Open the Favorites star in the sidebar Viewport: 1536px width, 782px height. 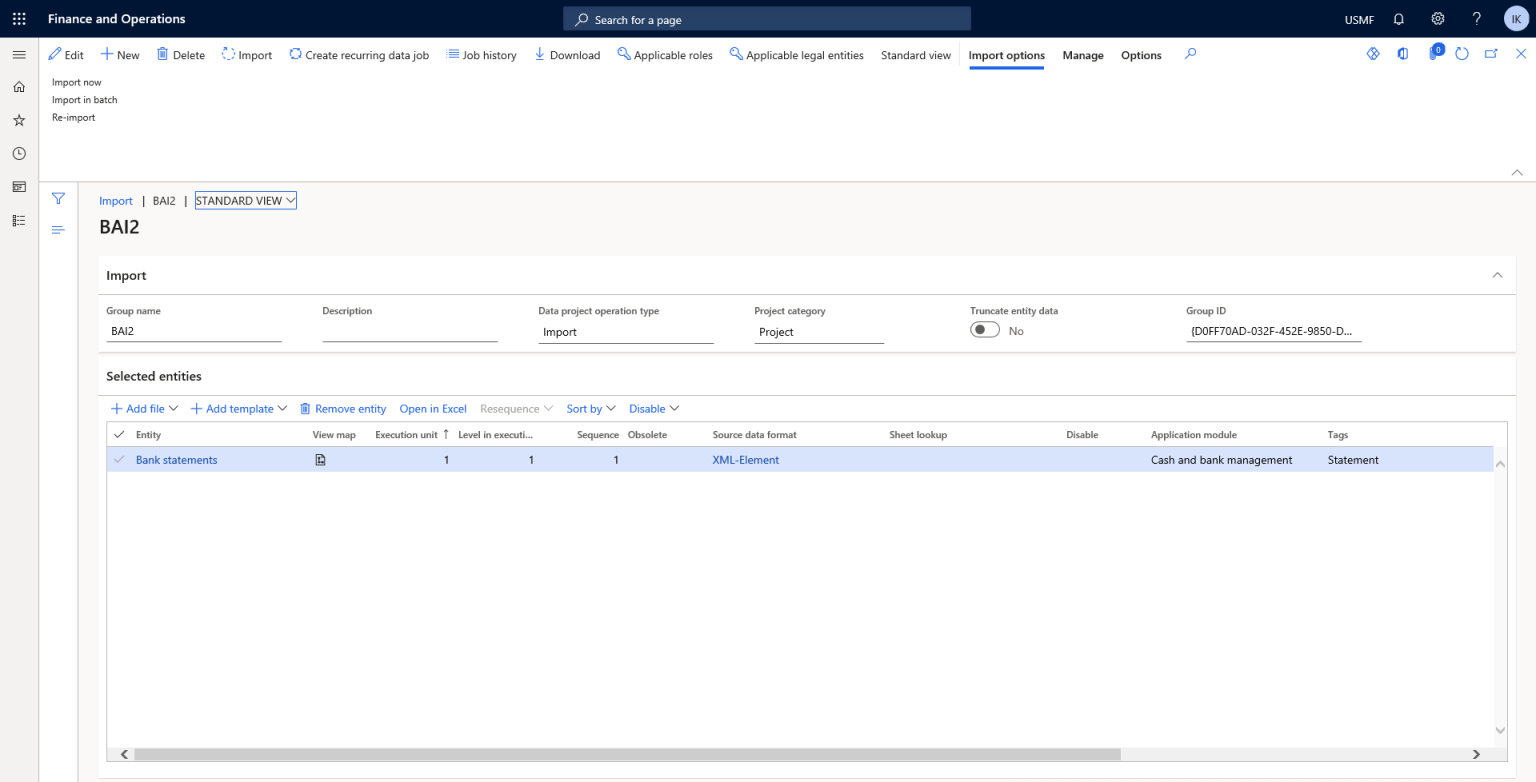18,120
